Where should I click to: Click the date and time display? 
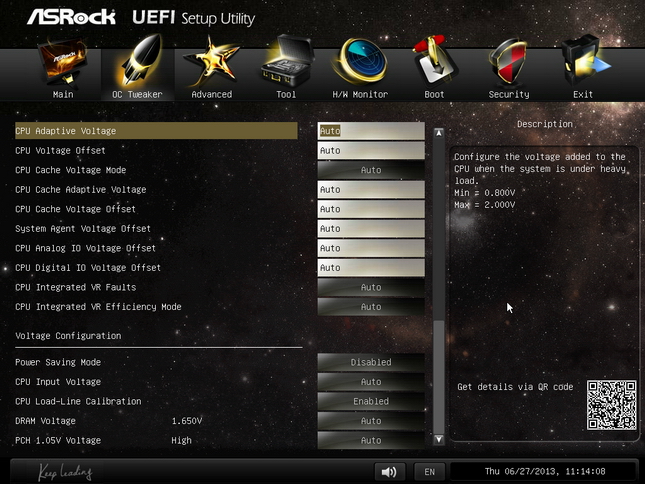click(545, 472)
